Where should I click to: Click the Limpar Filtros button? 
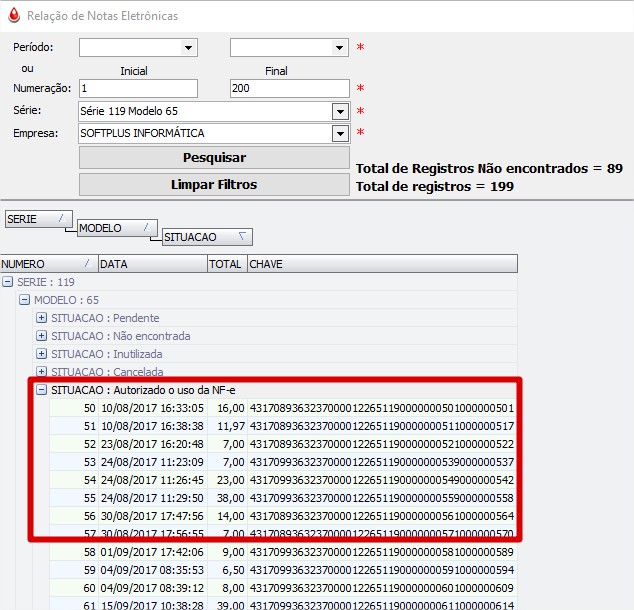[x=214, y=184]
